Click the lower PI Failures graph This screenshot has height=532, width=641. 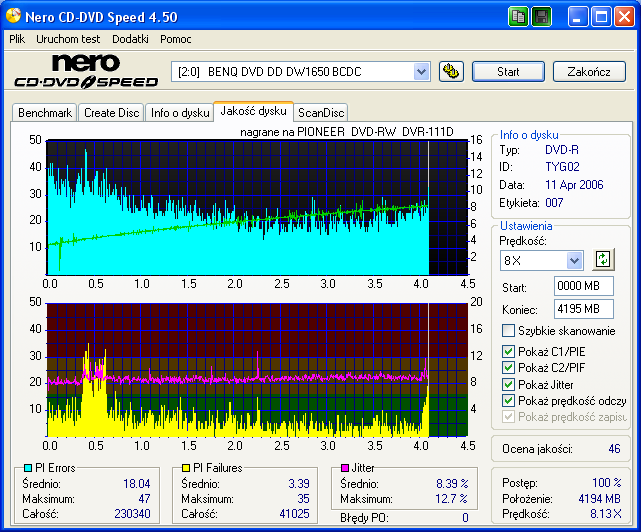tap(257, 370)
